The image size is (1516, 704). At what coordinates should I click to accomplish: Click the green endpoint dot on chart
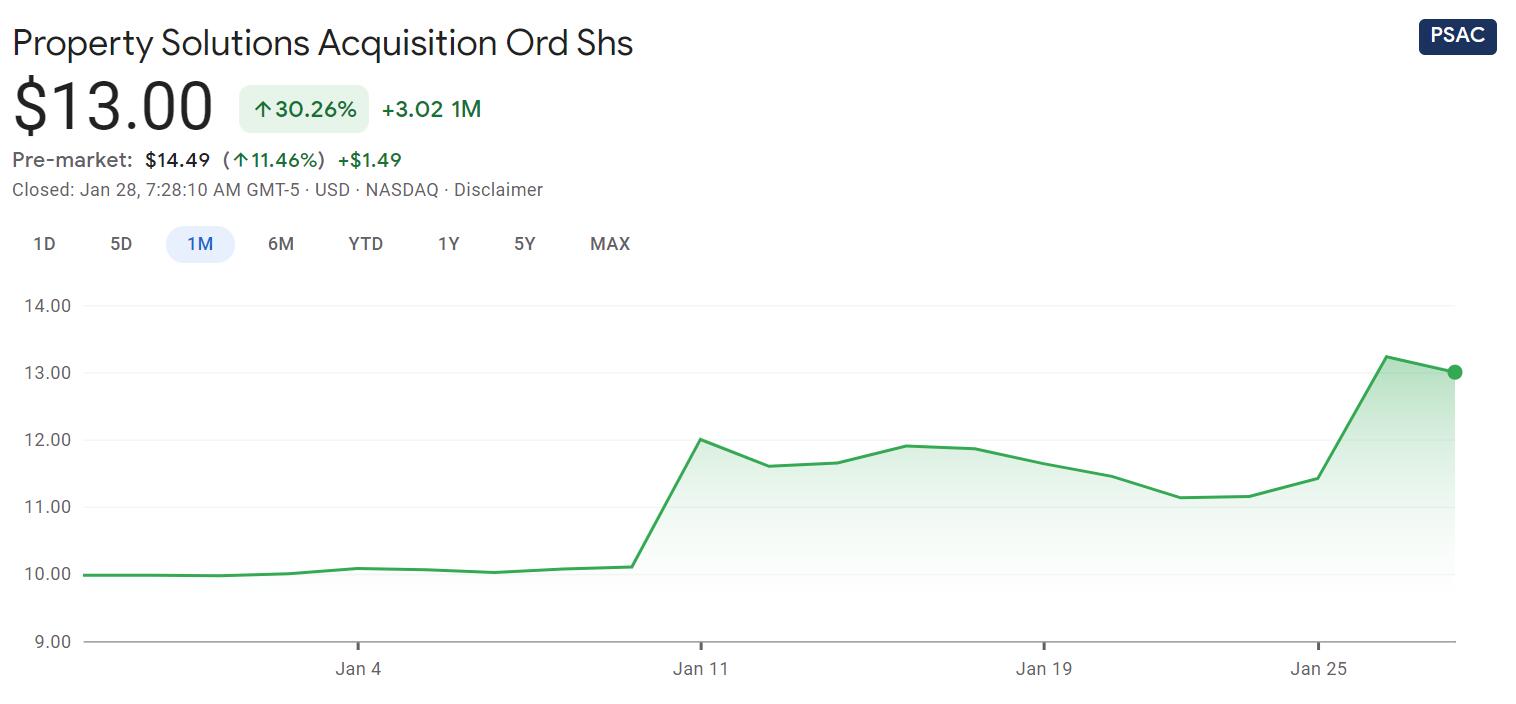[x=1455, y=372]
